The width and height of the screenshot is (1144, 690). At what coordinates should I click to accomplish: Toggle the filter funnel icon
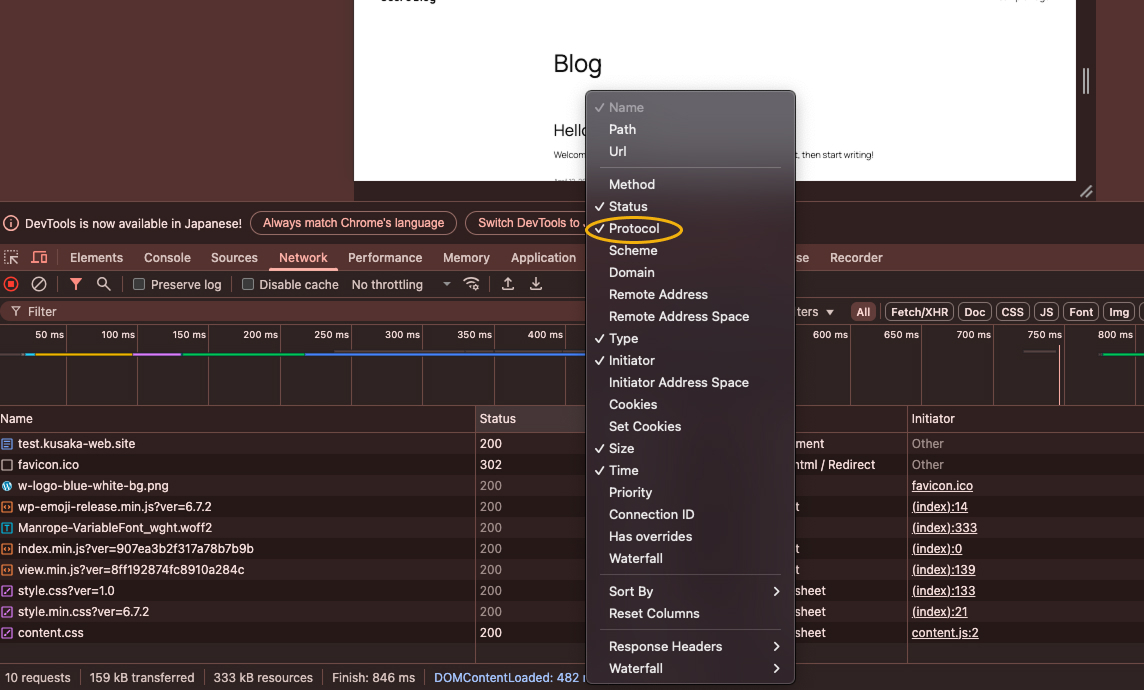point(76,284)
